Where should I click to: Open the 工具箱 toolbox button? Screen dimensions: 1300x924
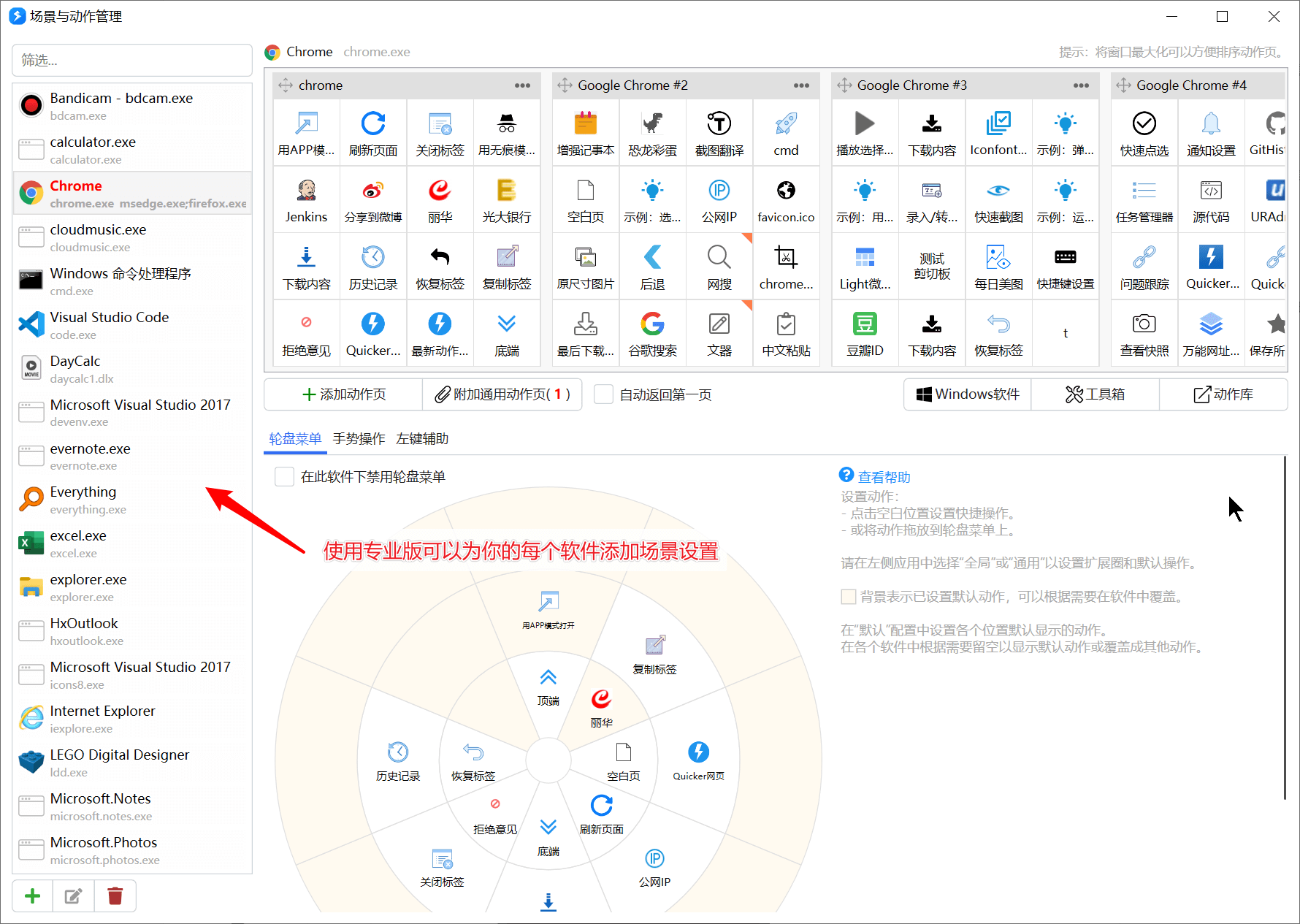tap(1095, 394)
